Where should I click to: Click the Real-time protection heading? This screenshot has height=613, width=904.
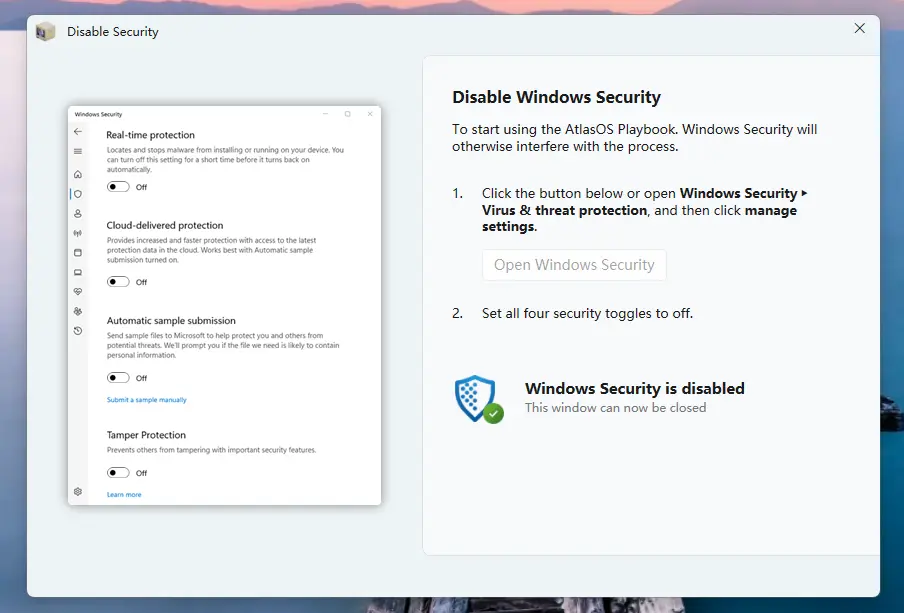(150, 135)
